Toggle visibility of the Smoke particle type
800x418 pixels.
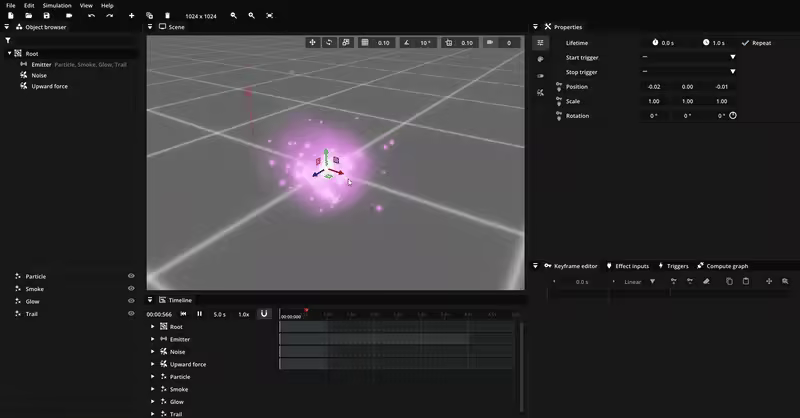(131, 289)
